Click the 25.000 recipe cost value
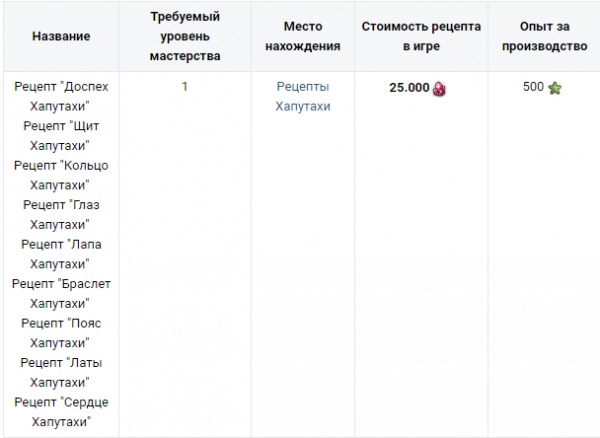600x438 pixels. coord(409,88)
